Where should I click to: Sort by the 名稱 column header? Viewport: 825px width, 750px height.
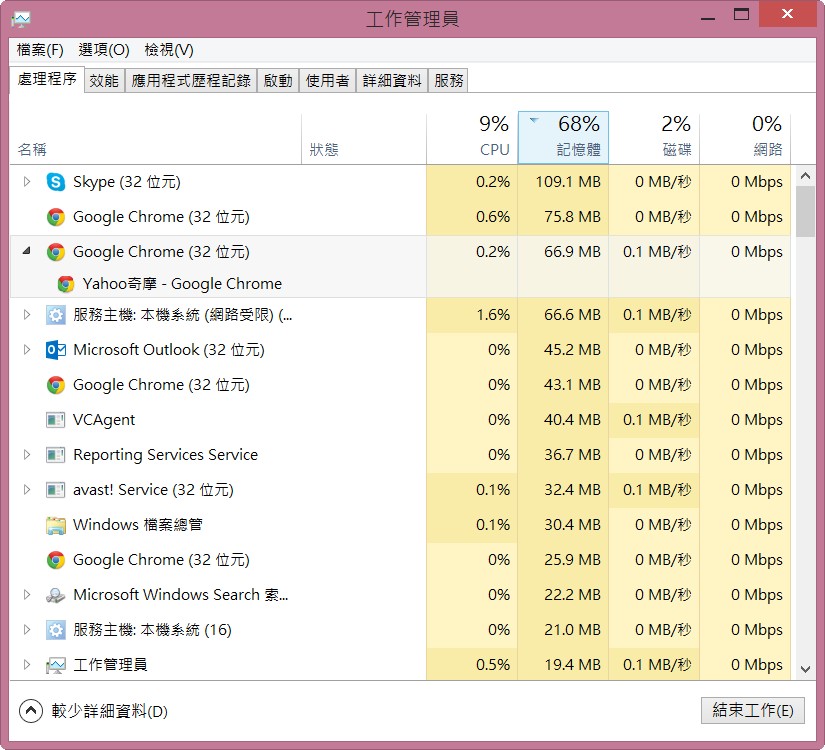(x=156, y=138)
